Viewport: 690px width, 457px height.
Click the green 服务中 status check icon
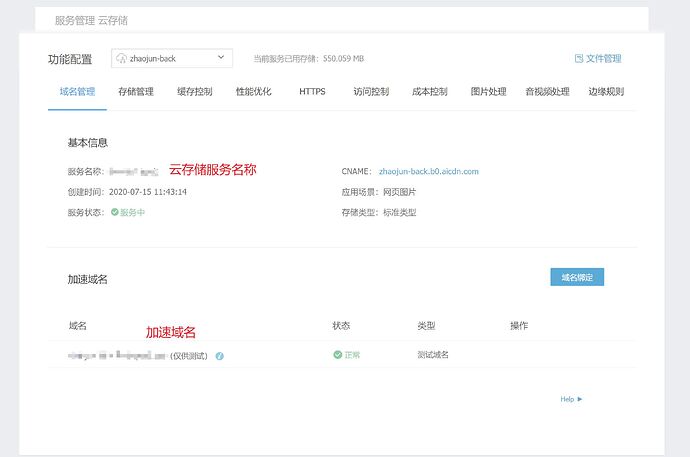pos(114,212)
